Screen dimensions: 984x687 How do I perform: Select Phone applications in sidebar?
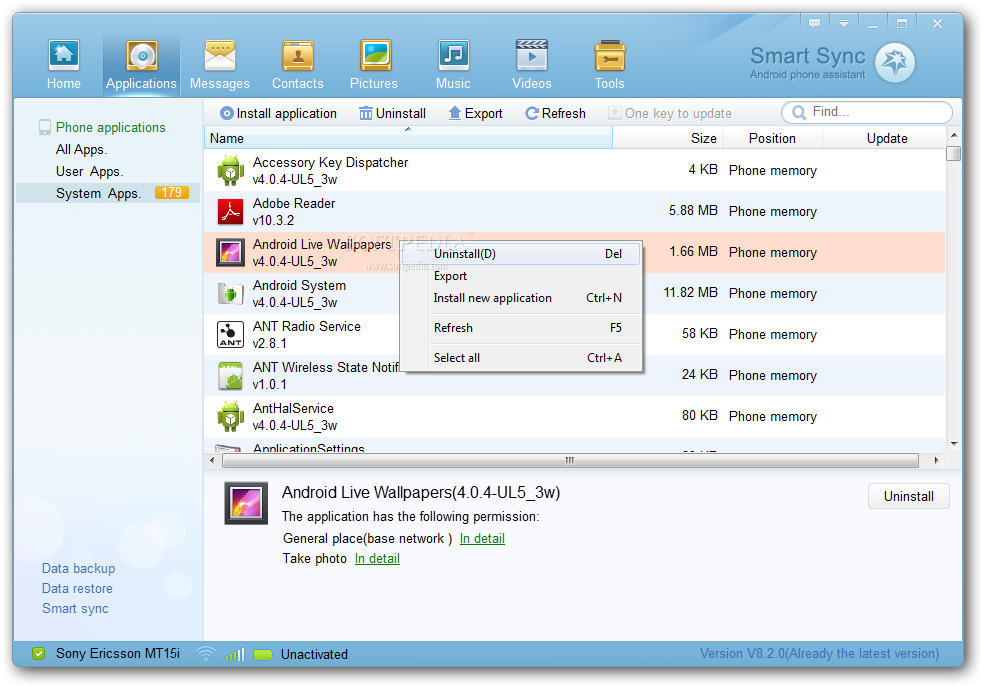(x=110, y=127)
